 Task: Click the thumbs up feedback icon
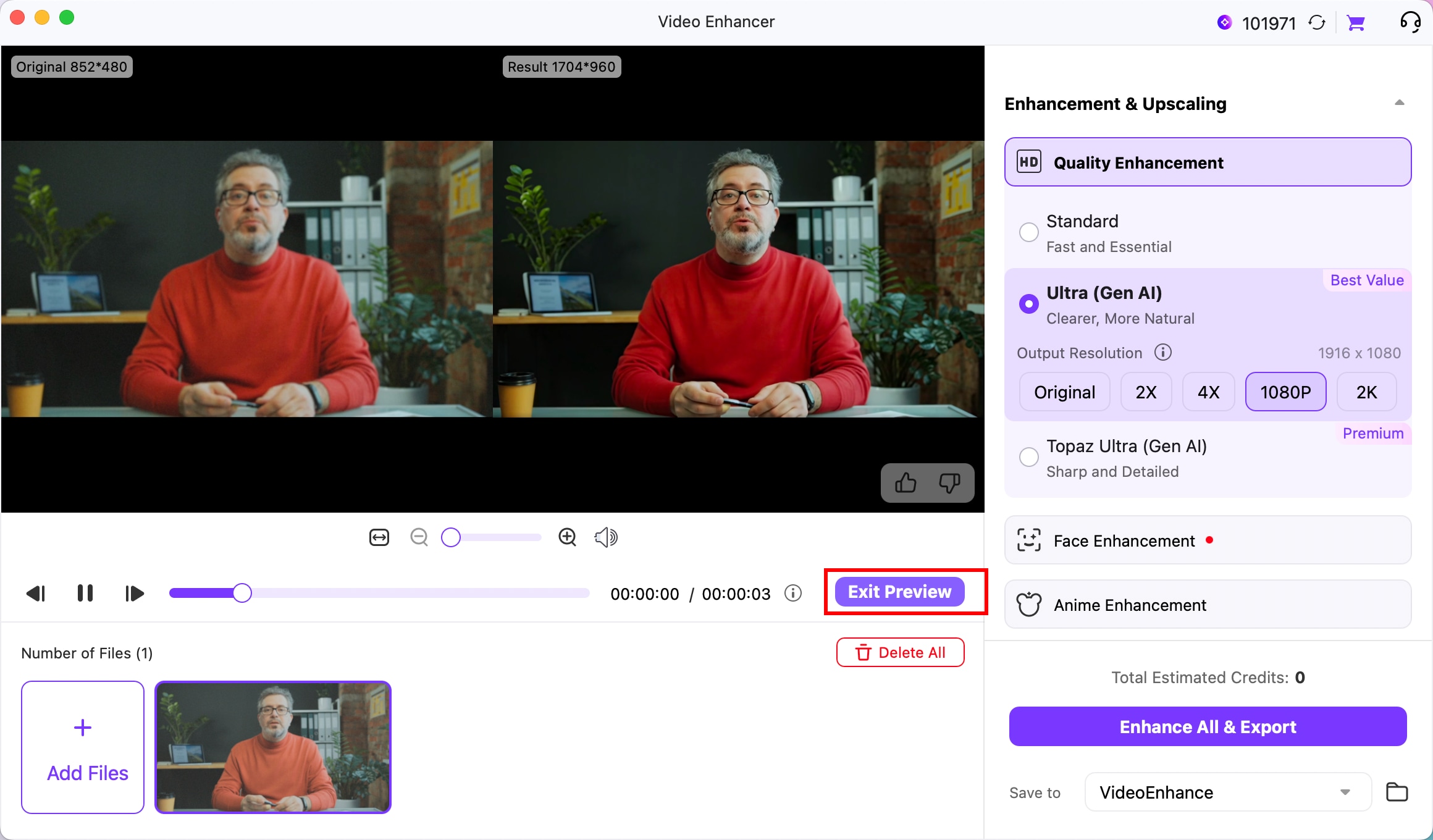(x=906, y=483)
